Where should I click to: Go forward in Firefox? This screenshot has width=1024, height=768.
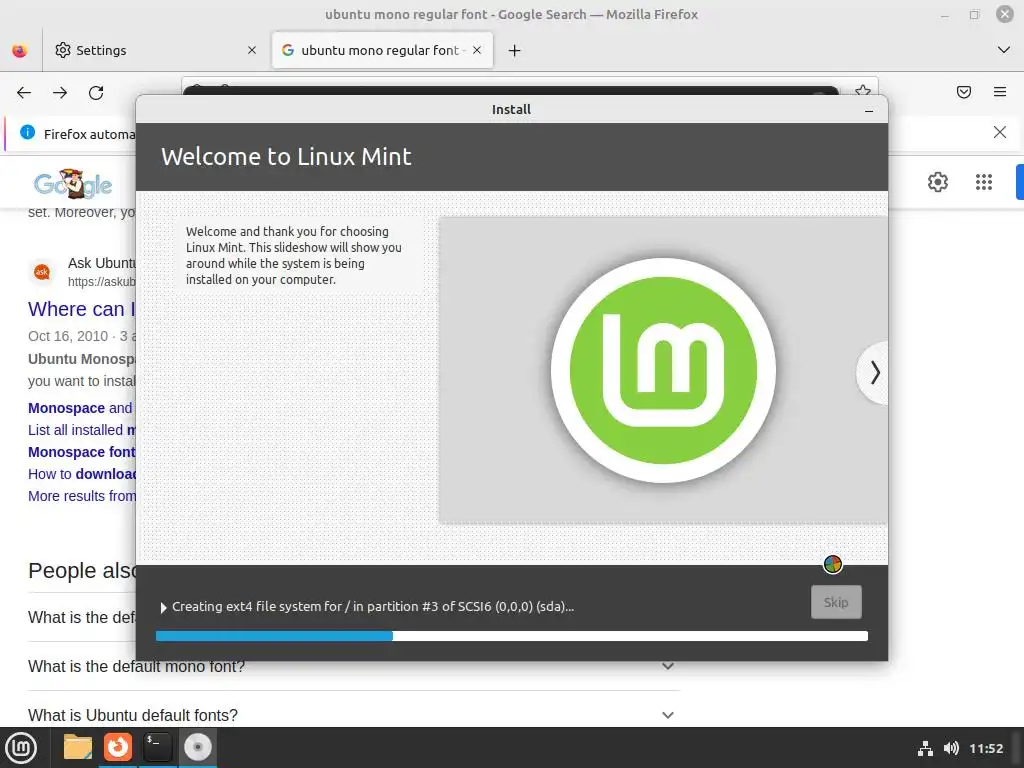[x=60, y=93]
